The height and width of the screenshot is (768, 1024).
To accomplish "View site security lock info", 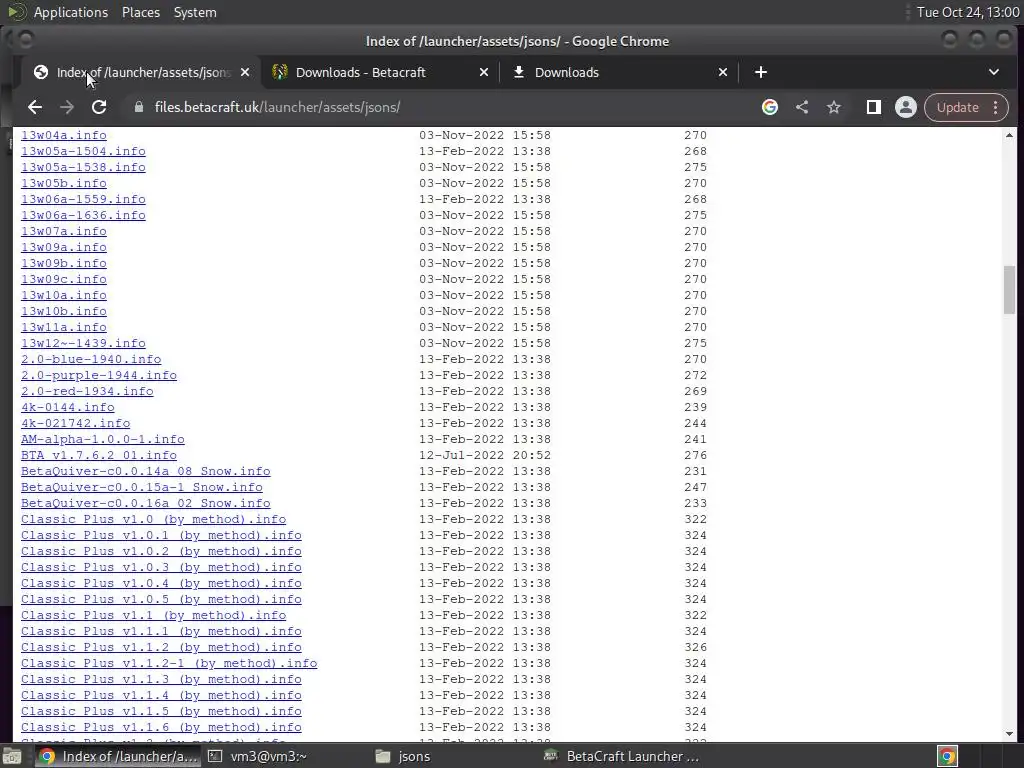I will coord(138,107).
